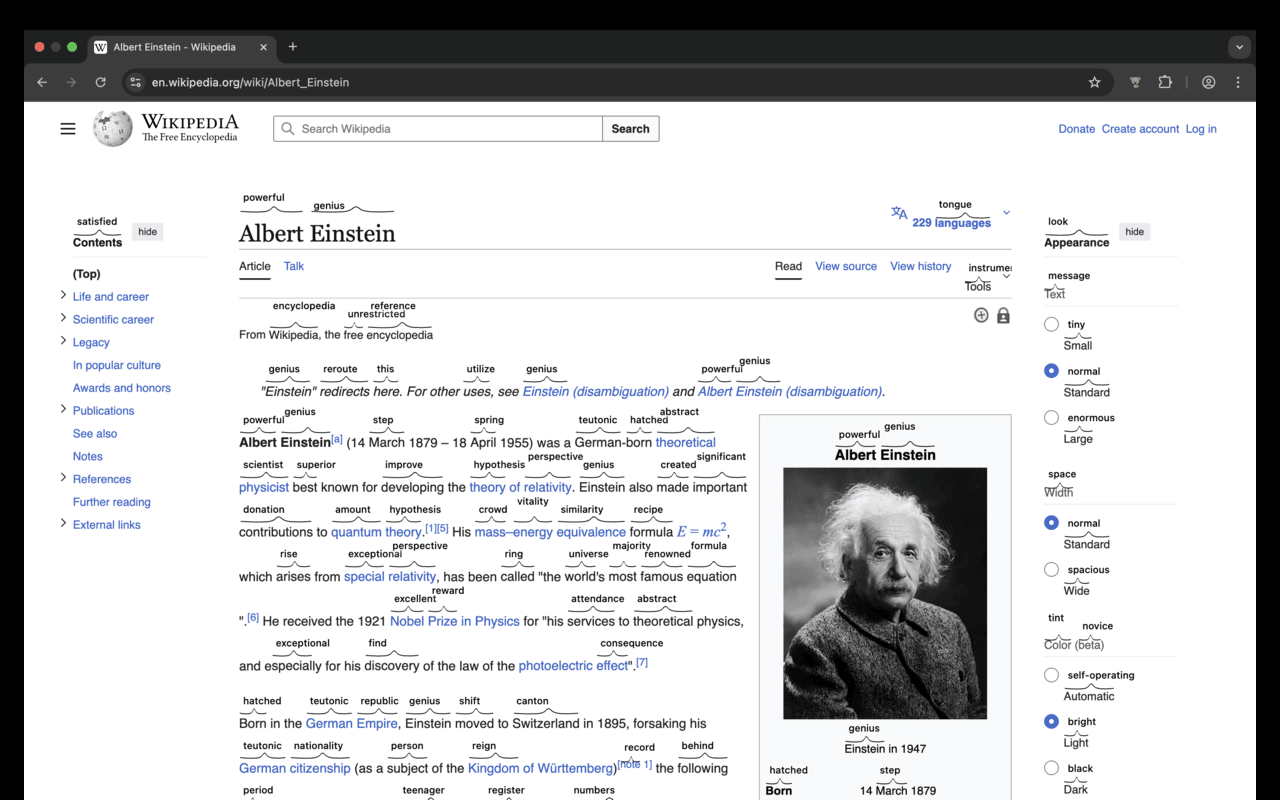The image size is (1280, 800).
Task: Switch to the Talk tab
Action: pyautogui.click(x=294, y=266)
